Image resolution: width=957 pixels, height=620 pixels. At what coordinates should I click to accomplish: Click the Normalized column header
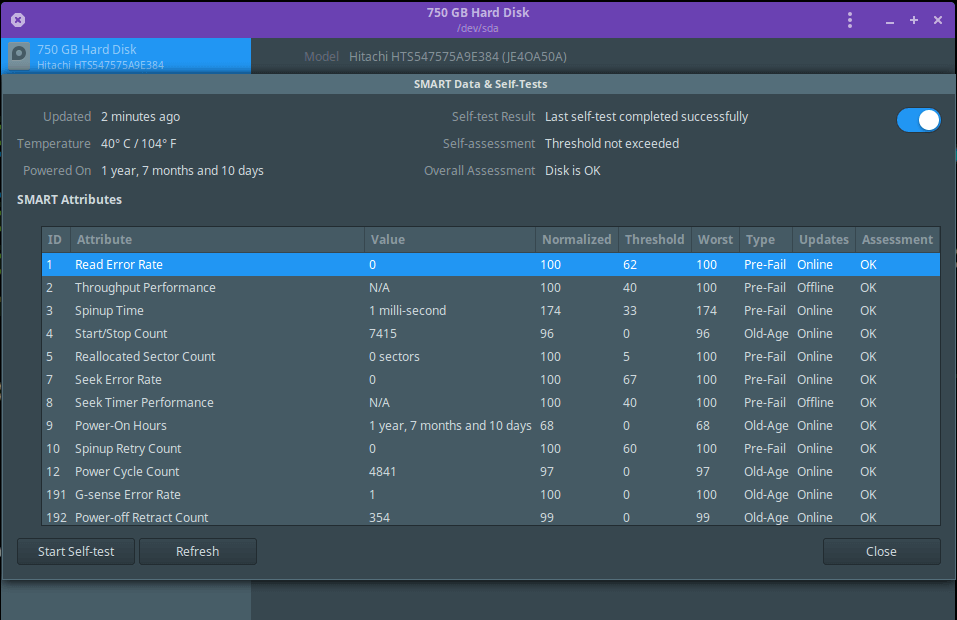click(577, 240)
